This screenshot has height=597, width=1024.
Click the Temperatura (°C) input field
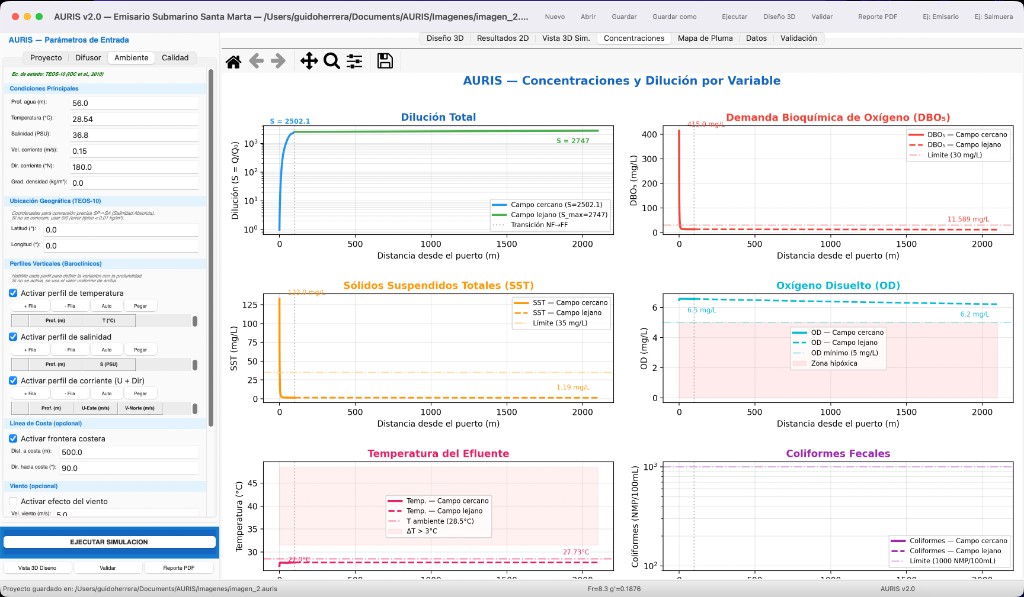[x=134, y=119]
